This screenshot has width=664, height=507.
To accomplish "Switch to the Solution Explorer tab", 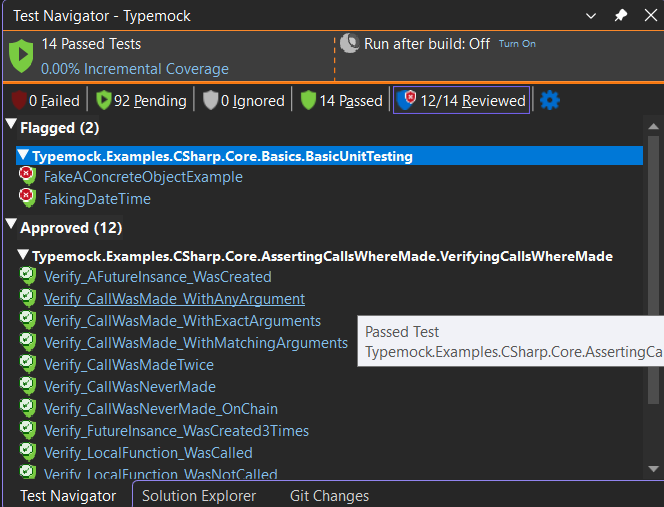I will click(x=199, y=496).
